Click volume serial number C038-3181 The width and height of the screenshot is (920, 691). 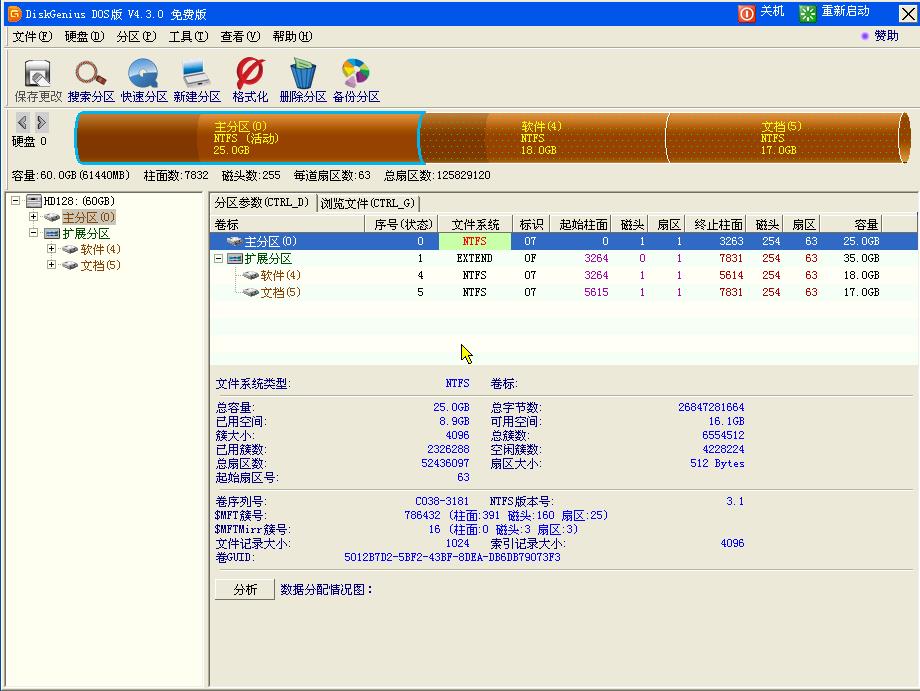(x=442, y=502)
